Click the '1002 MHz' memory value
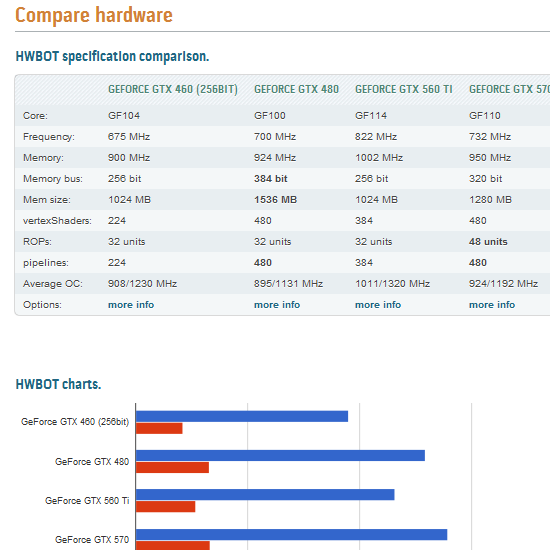Image resolution: width=550 pixels, height=550 pixels. tap(379, 157)
